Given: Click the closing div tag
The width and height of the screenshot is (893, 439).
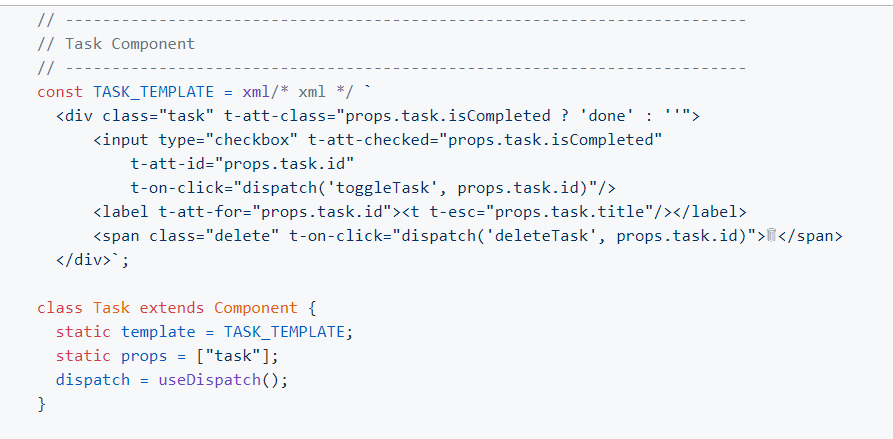Looking at the screenshot, I should tap(88, 259).
